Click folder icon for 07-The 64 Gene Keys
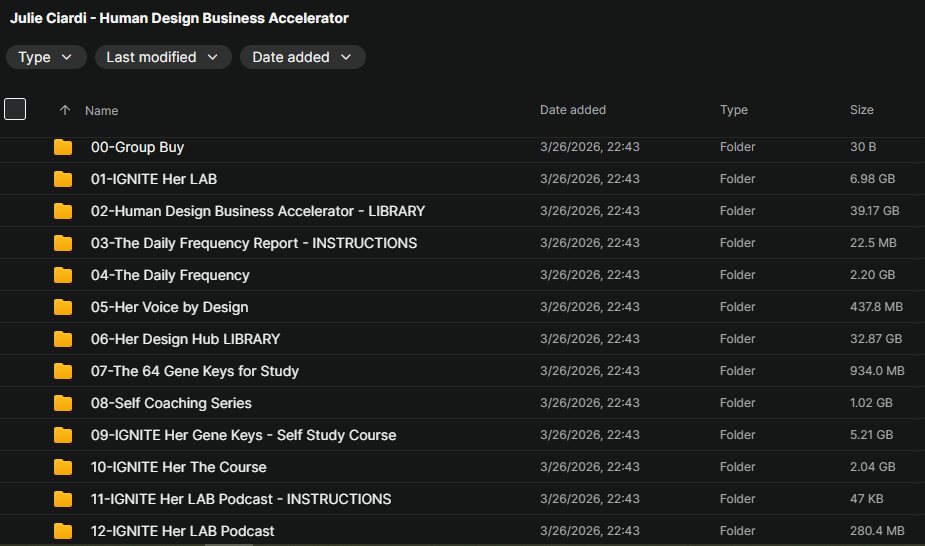 (x=63, y=371)
